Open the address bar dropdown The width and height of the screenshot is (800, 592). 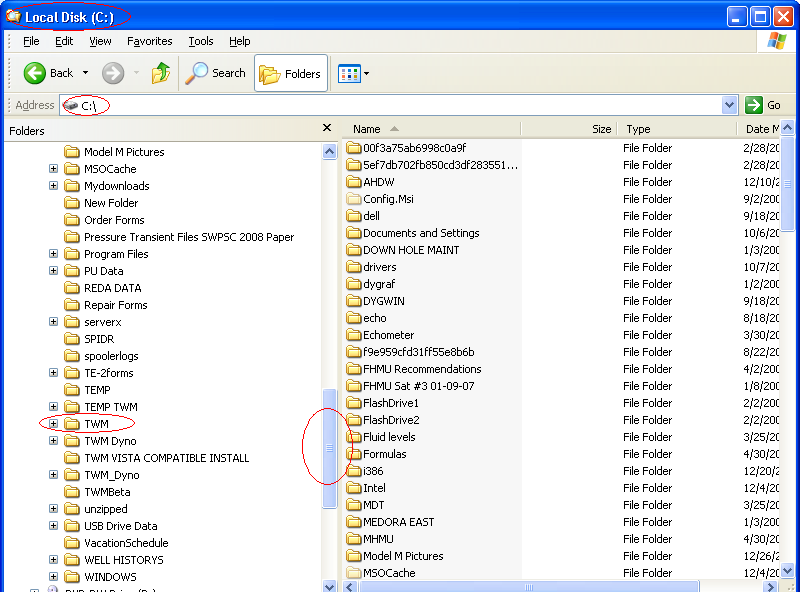point(729,105)
